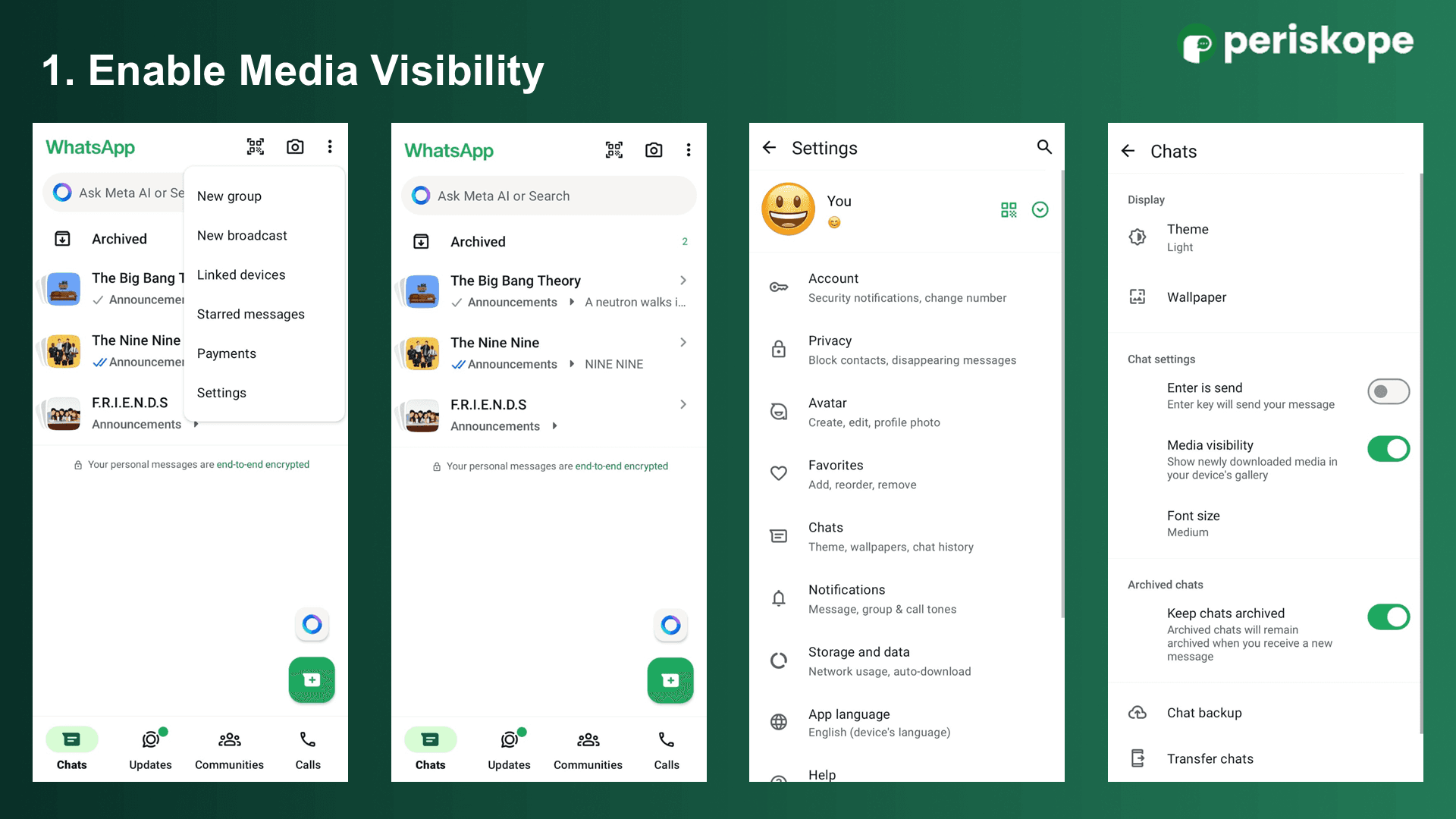Open Chat backup settings
Viewport: 1456px width, 819px height.
click(1205, 713)
